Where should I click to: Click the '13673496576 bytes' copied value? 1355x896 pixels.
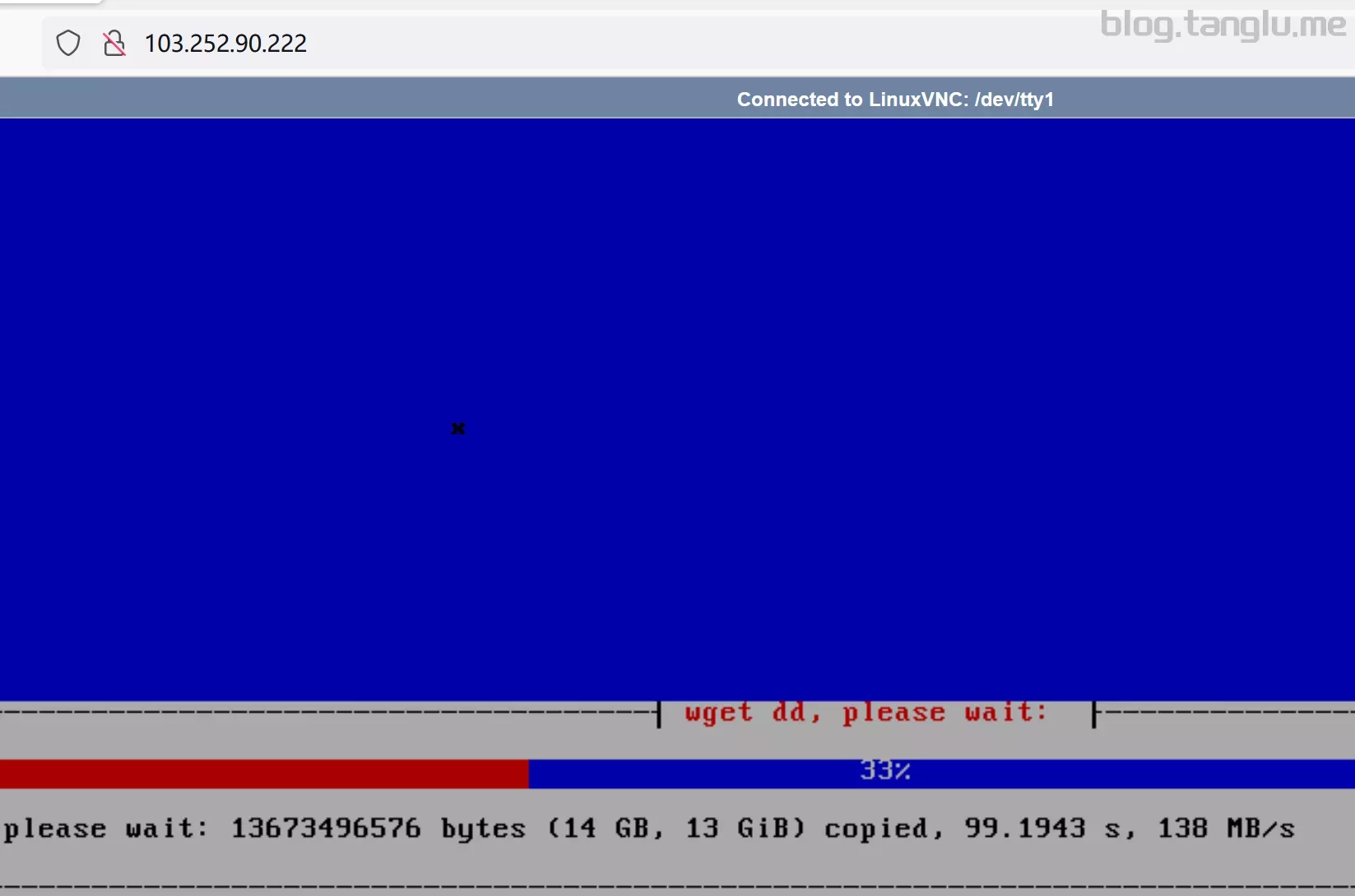click(378, 829)
